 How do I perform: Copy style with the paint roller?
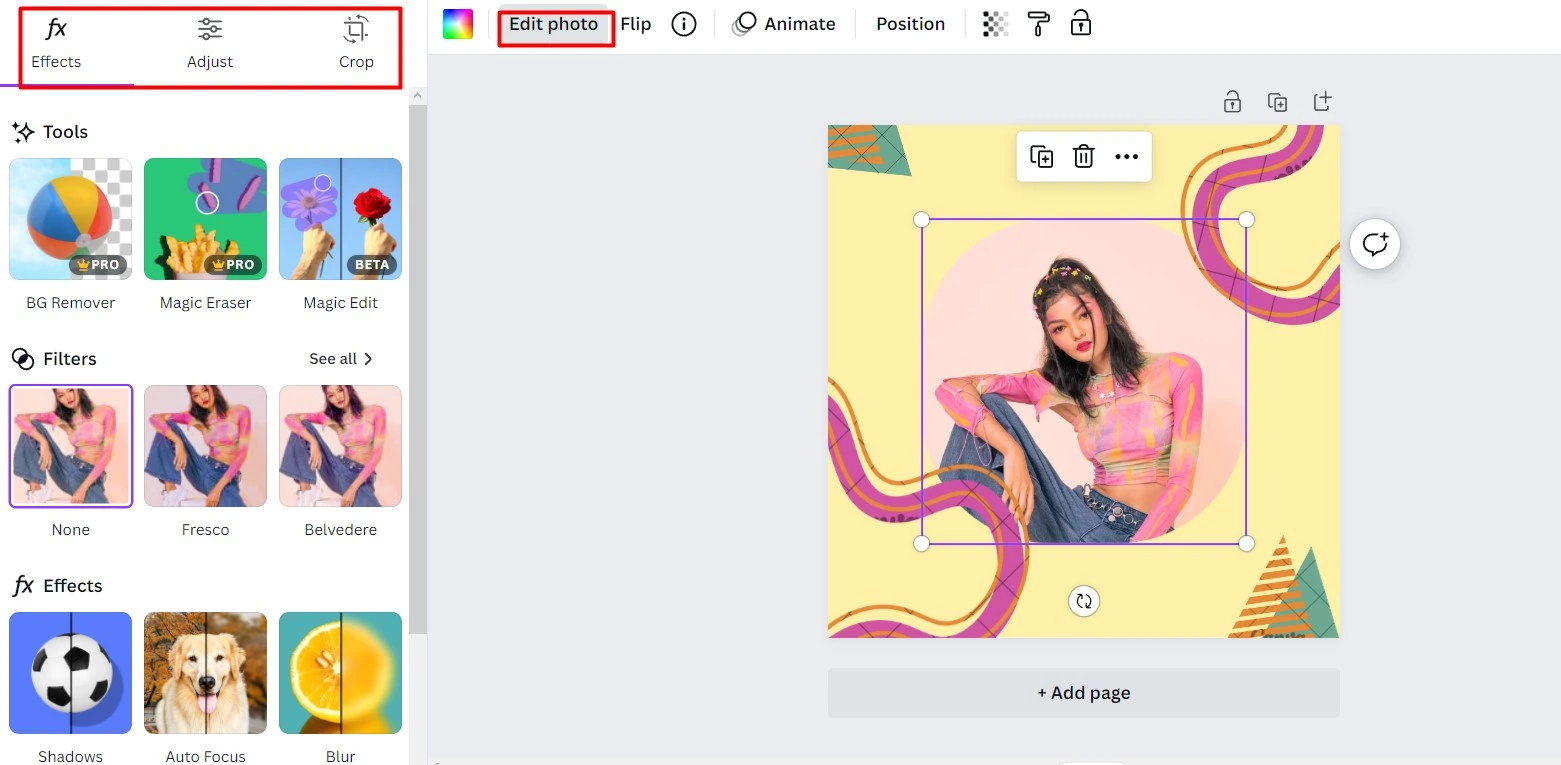tap(1038, 22)
